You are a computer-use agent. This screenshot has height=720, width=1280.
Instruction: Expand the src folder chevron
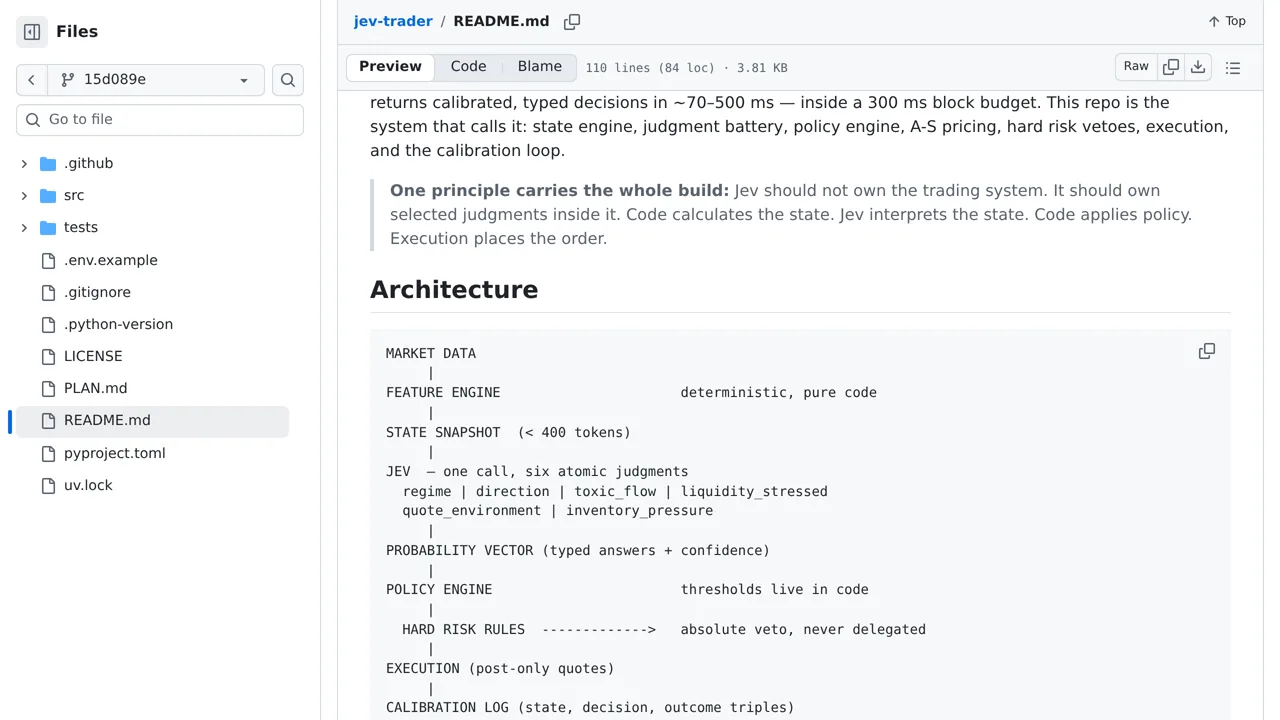(24, 196)
